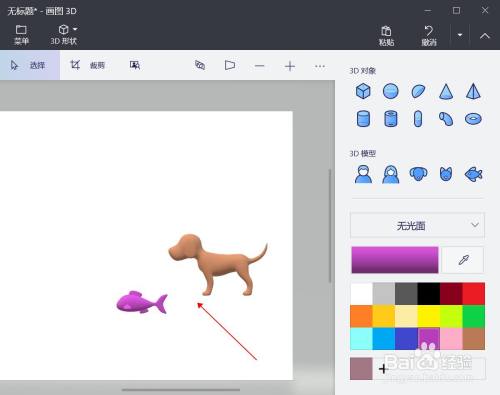Add the woman 3D model
The image size is (500, 395).
391,174
